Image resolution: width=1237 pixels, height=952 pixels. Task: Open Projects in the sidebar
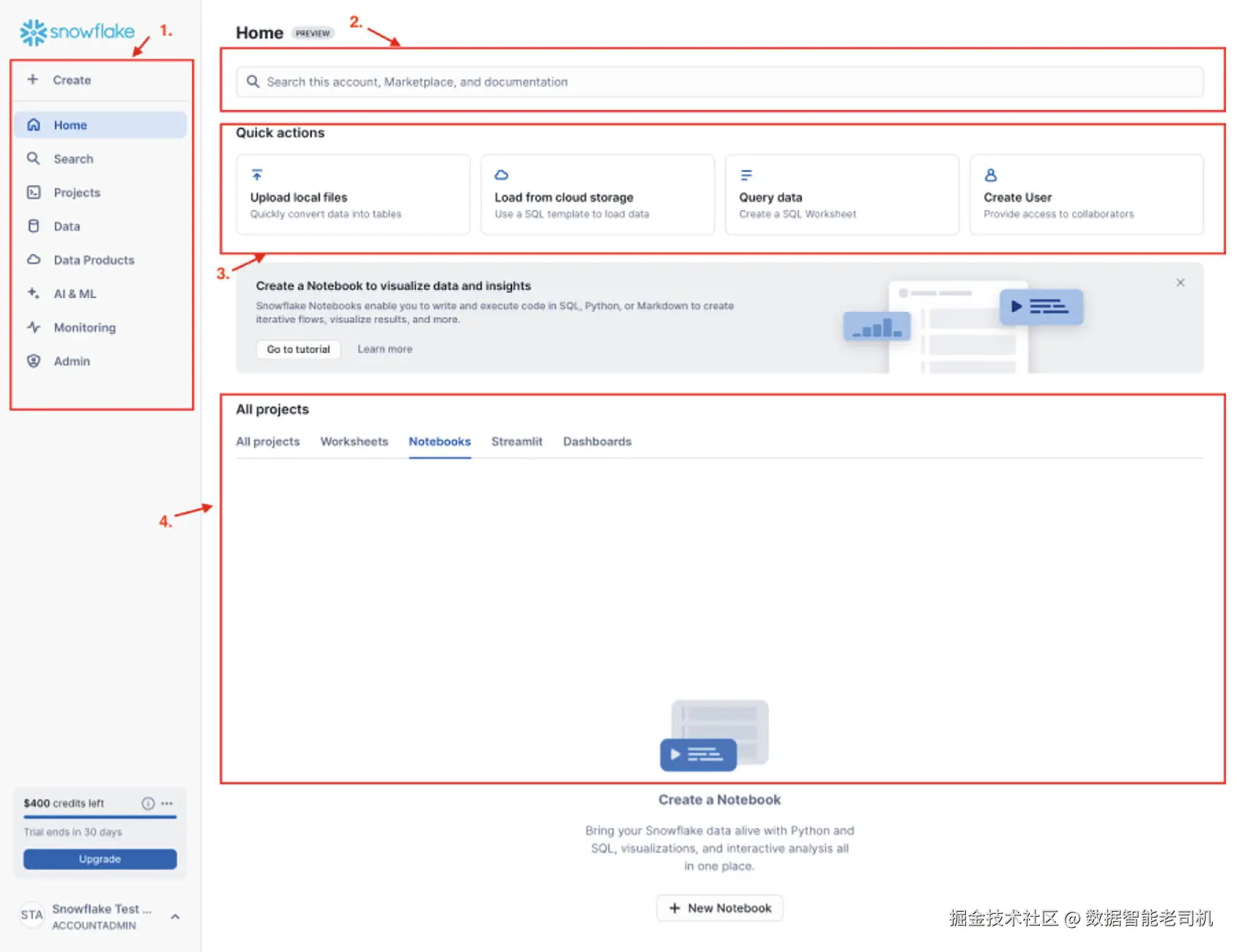100,192
